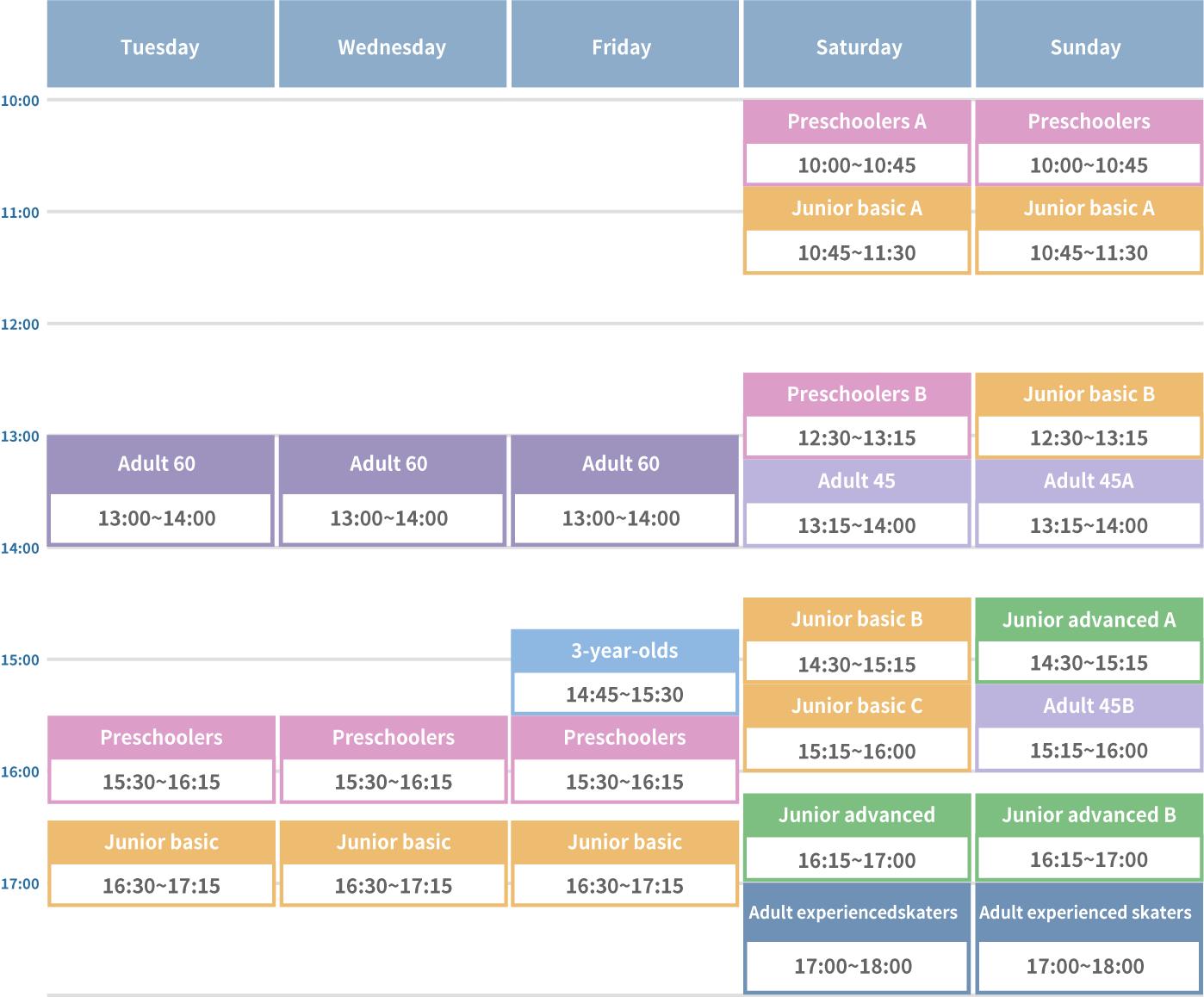Select Saturday's Preschoolers B class
The image size is (1204, 997).
[856, 415]
